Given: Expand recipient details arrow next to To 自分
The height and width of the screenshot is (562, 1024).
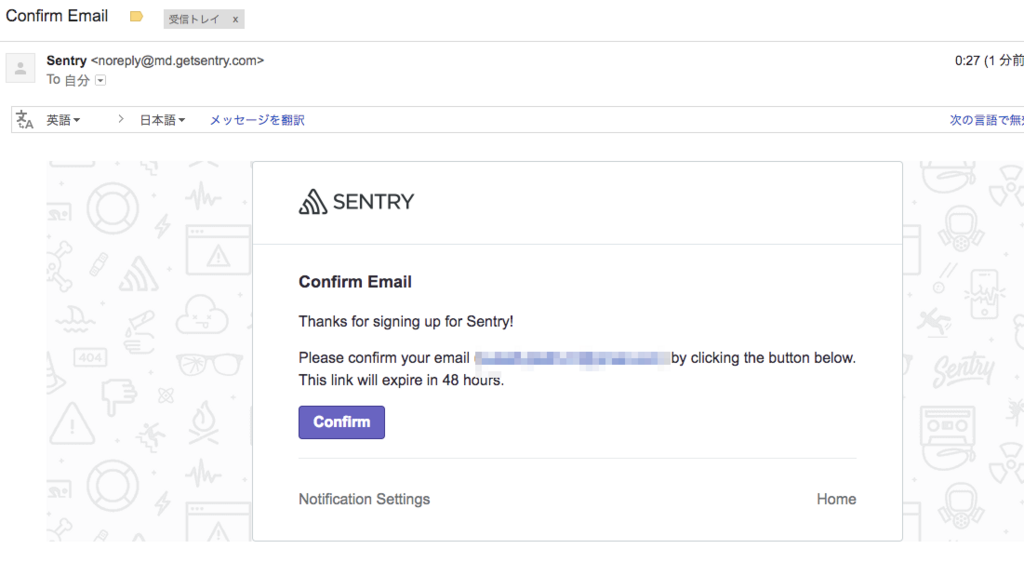Looking at the screenshot, I should (x=101, y=80).
